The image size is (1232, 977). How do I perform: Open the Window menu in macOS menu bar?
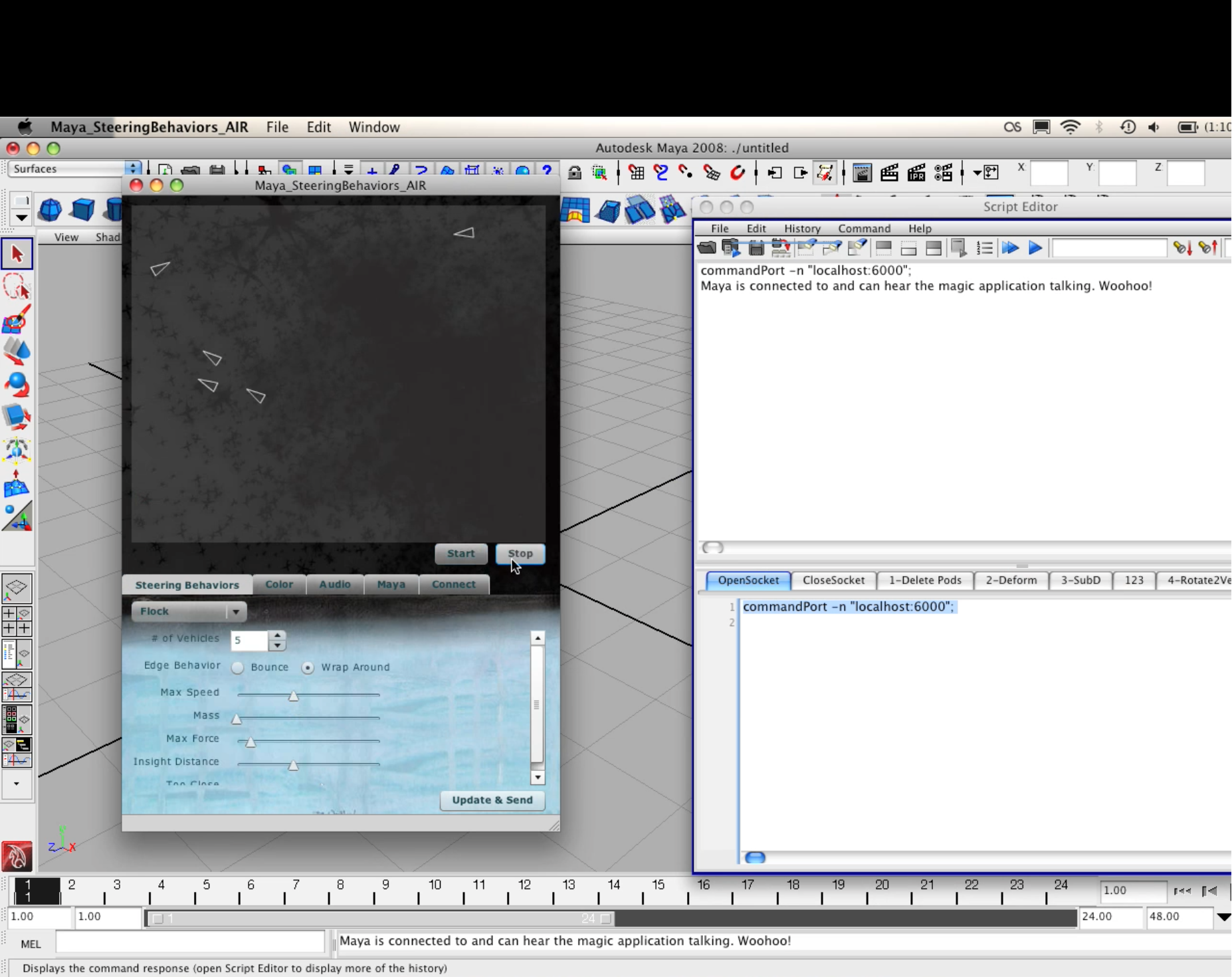click(374, 127)
